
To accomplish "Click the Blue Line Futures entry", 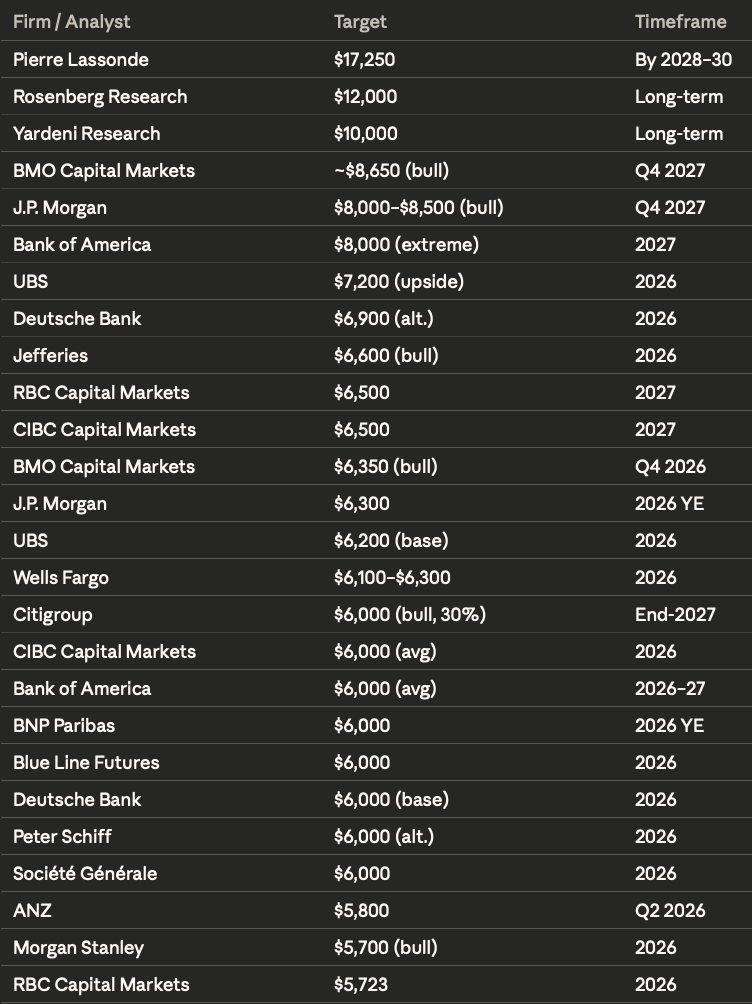I will pyautogui.click(x=86, y=763).
